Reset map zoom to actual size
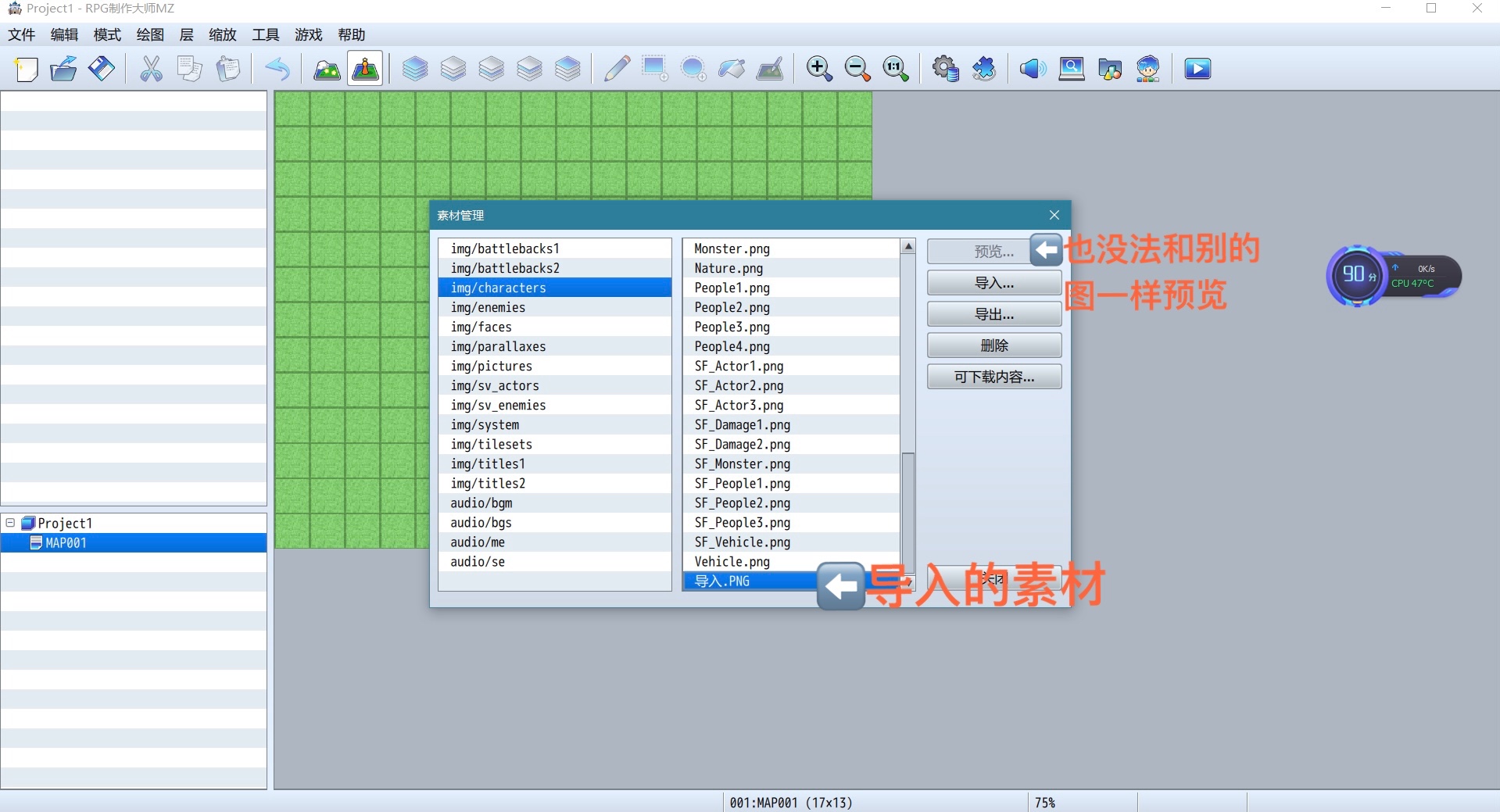 coord(896,69)
